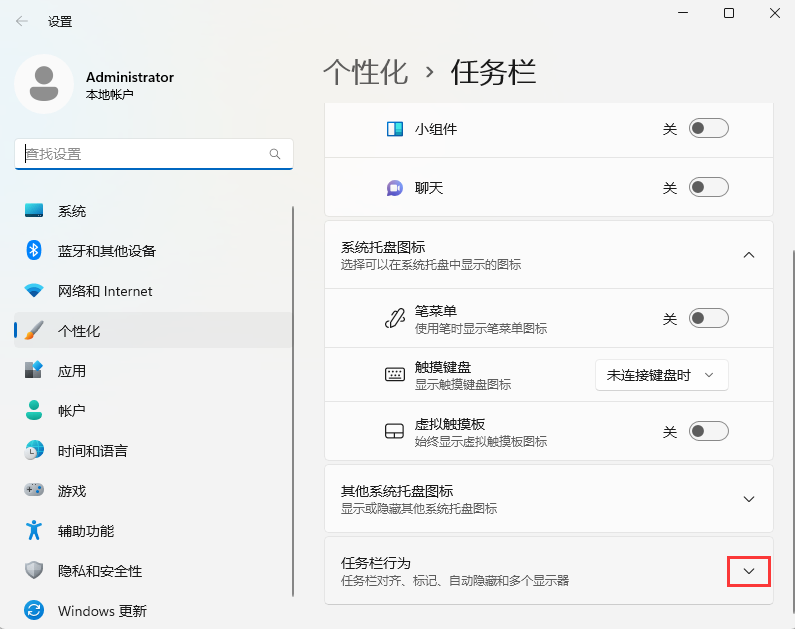Image resolution: width=795 pixels, height=629 pixels.
Task: Click the Windows 更新 sync icon
Action: pos(34,610)
